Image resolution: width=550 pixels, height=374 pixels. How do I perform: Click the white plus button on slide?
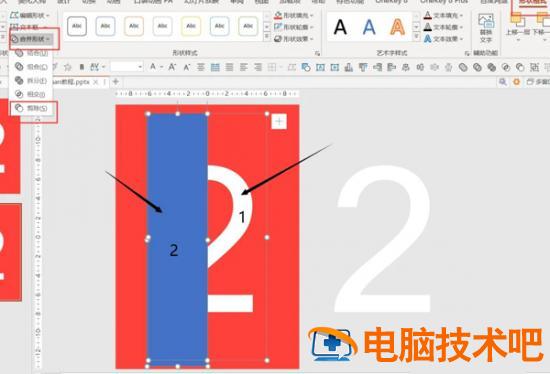[279, 121]
